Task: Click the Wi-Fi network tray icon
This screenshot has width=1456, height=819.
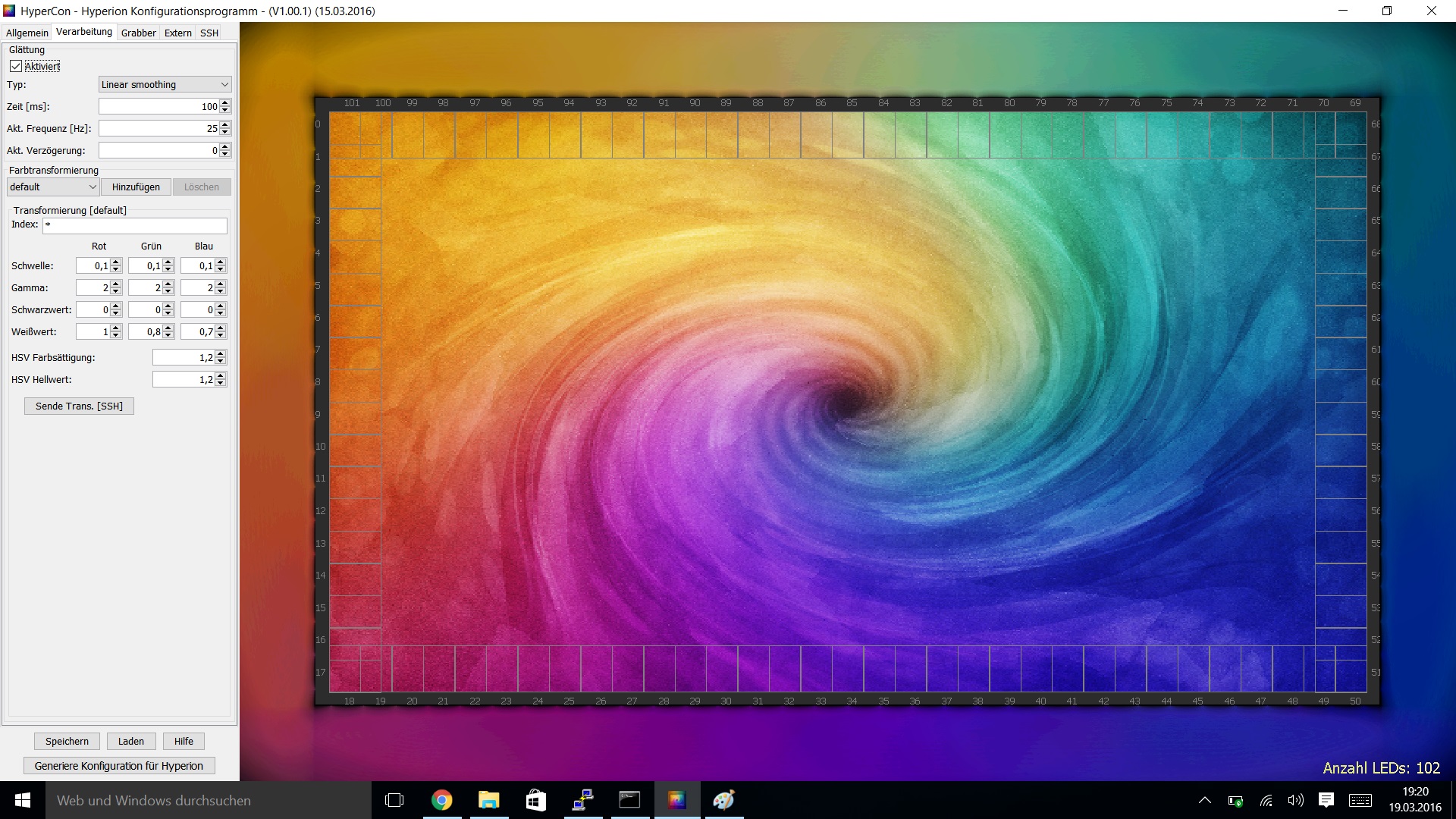Action: [x=1266, y=800]
